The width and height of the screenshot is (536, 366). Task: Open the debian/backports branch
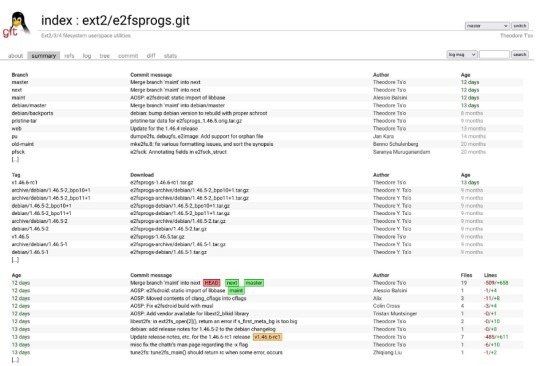pos(32,113)
